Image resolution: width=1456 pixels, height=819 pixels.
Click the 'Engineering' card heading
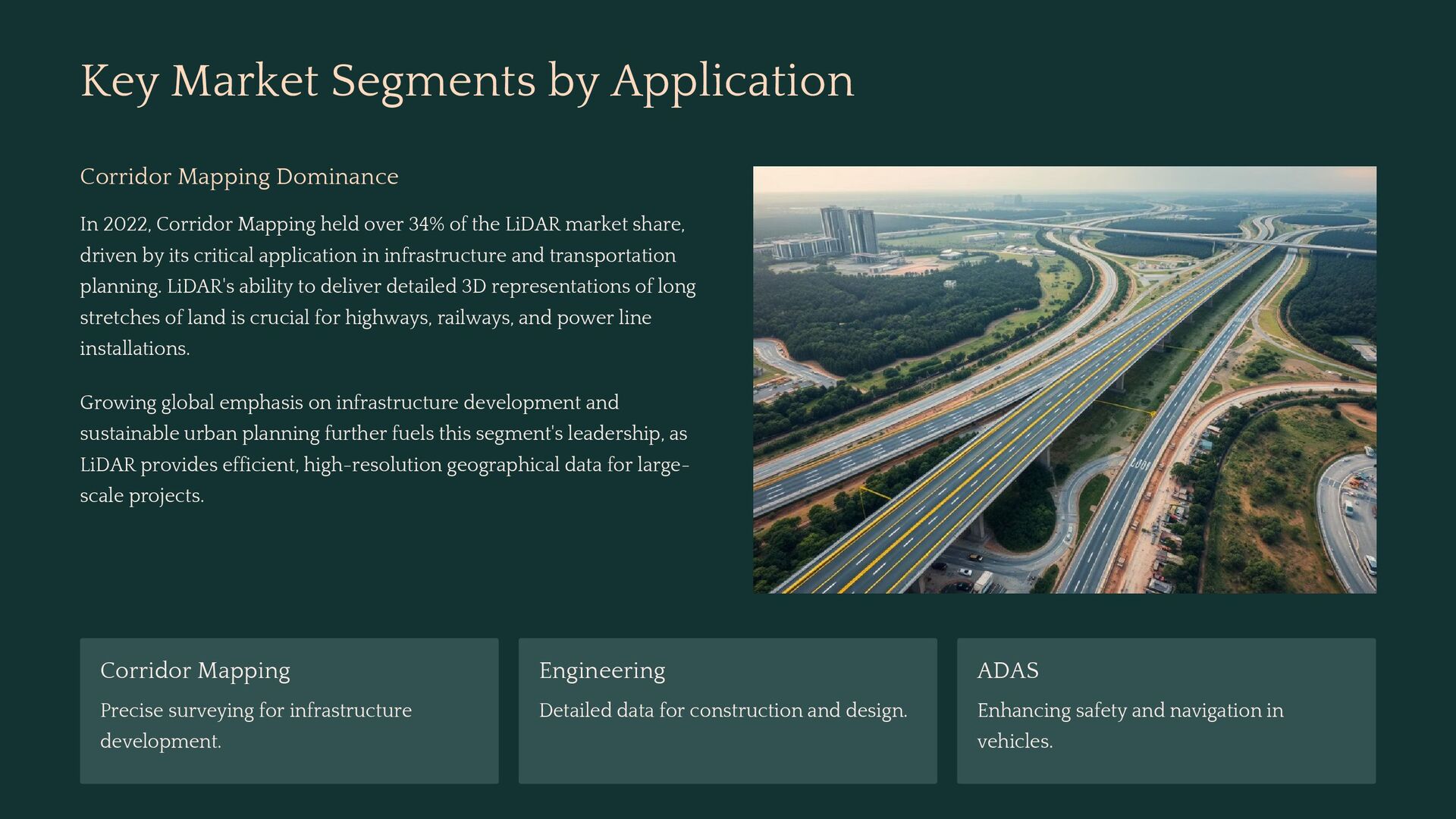click(602, 670)
